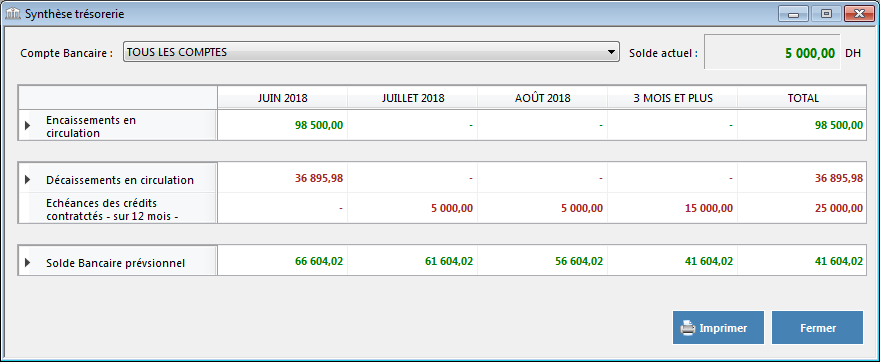Click the Fermer button

[x=817, y=328]
